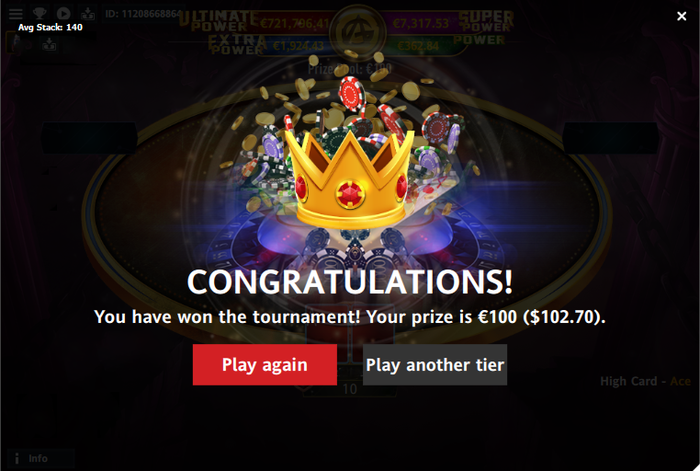This screenshot has height=471, width=700.
Task: Click the CONGRATULATIONS heading text
Action: [x=350, y=282]
